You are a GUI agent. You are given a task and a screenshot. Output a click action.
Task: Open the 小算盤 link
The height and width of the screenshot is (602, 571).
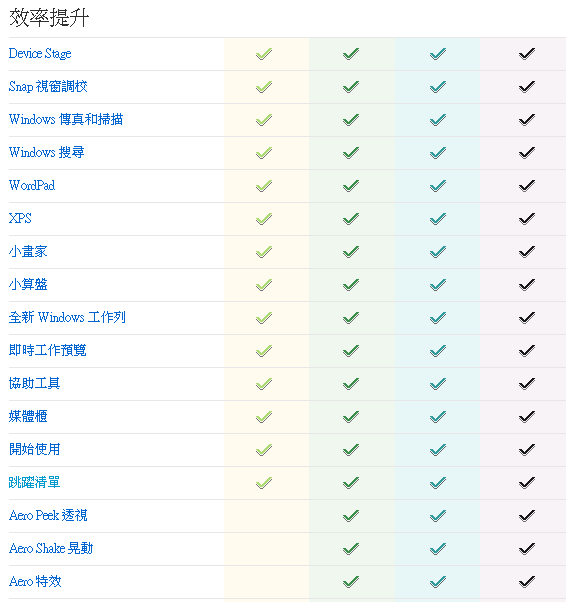coord(28,284)
